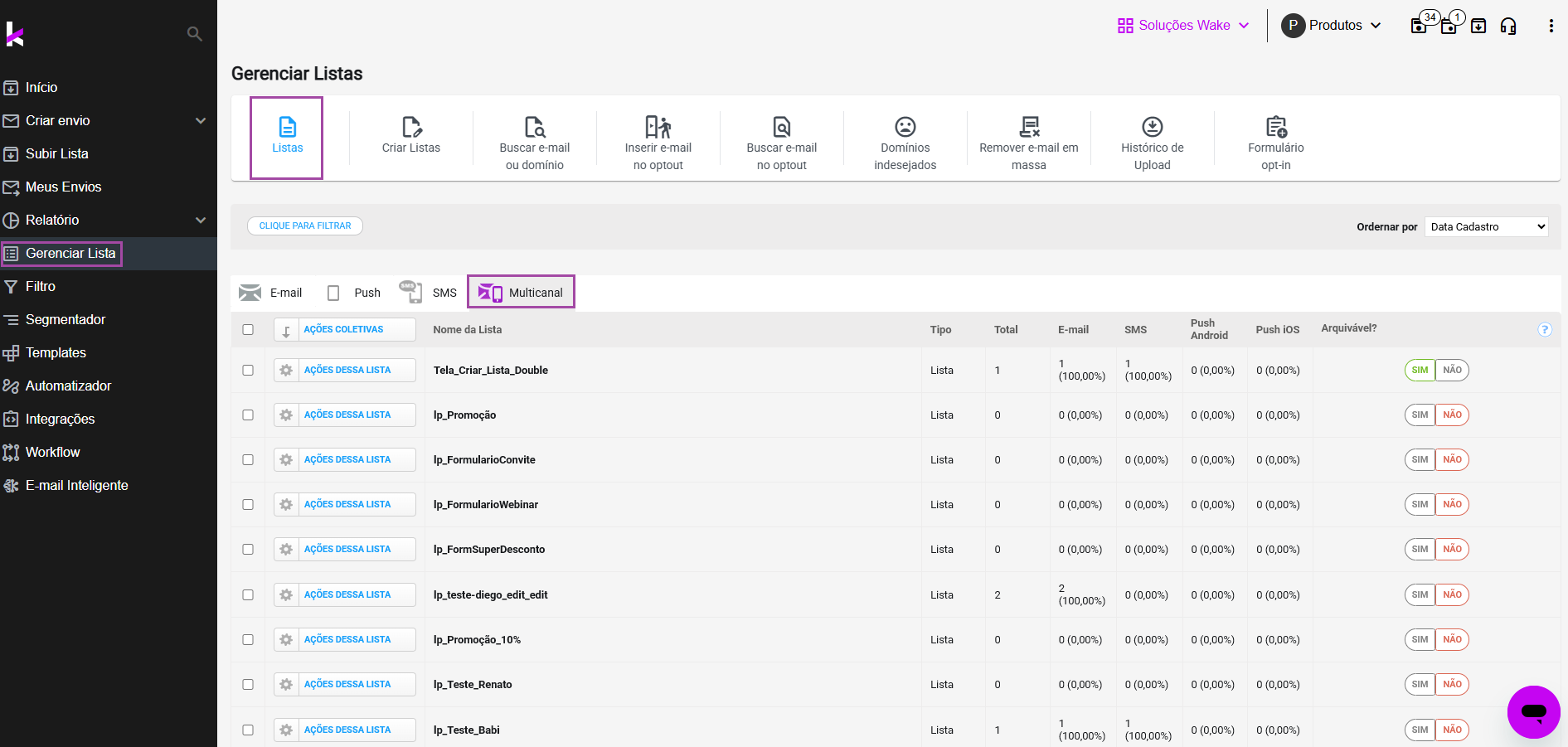Click the search magnifier in the sidebar
The width and height of the screenshot is (1568, 747).
click(x=195, y=34)
